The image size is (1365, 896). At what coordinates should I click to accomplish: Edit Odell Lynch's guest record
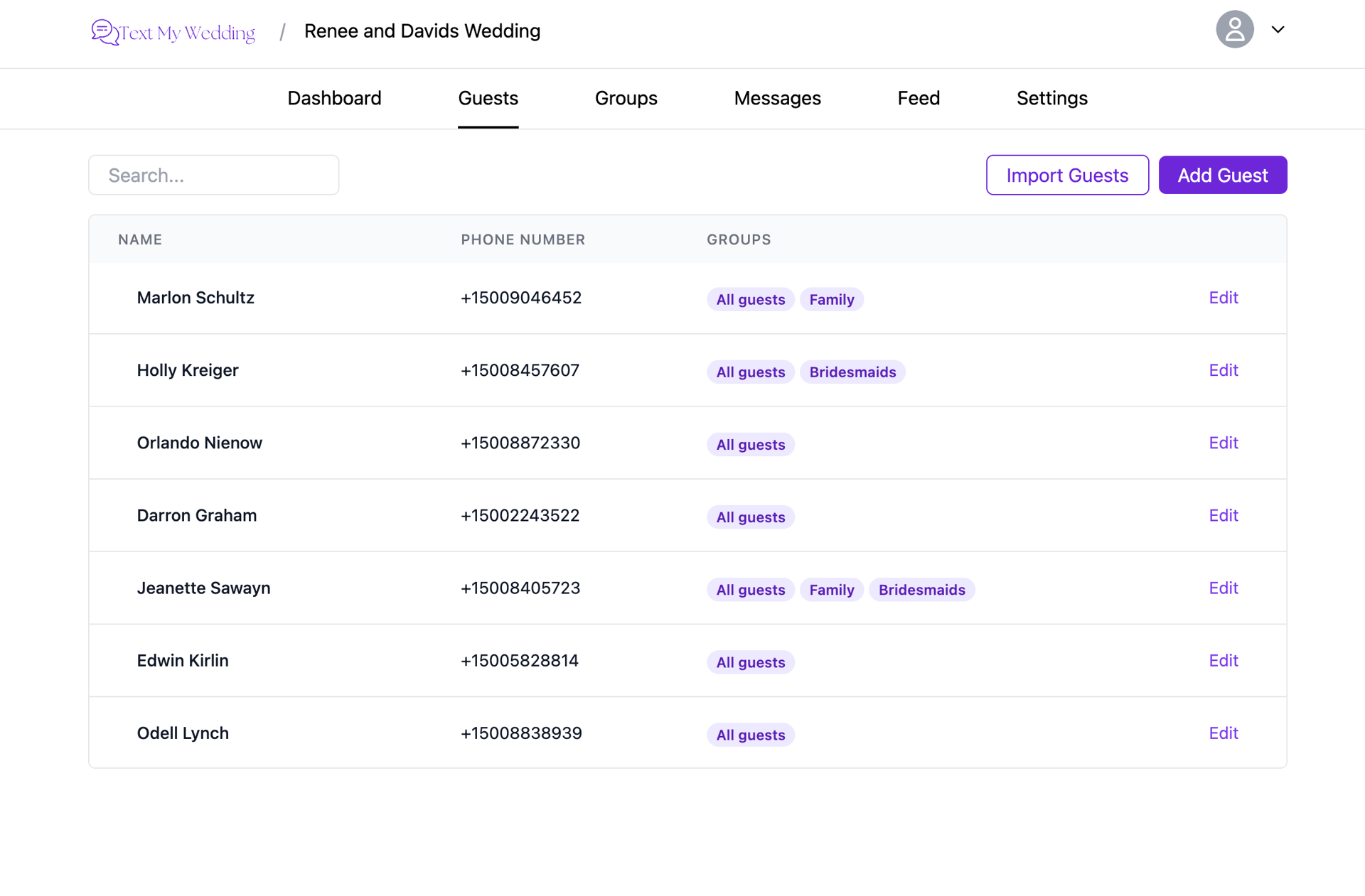pyautogui.click(x=1223, y=733)
